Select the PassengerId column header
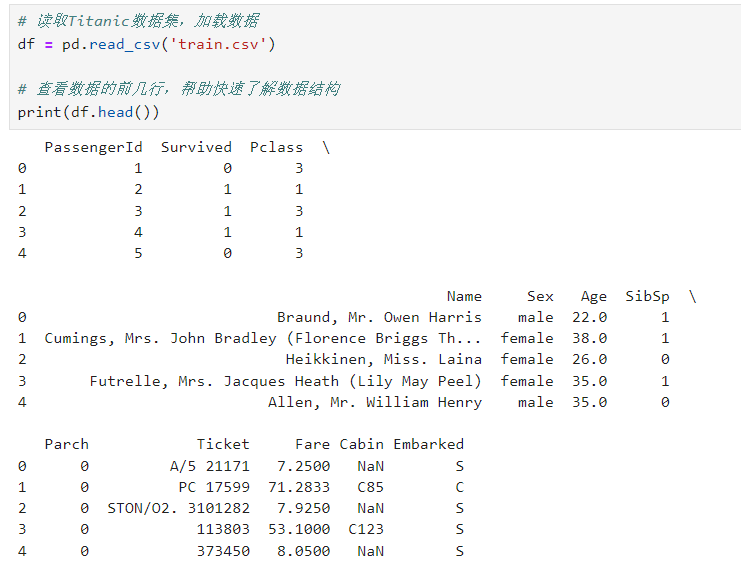 click(94, 147)
